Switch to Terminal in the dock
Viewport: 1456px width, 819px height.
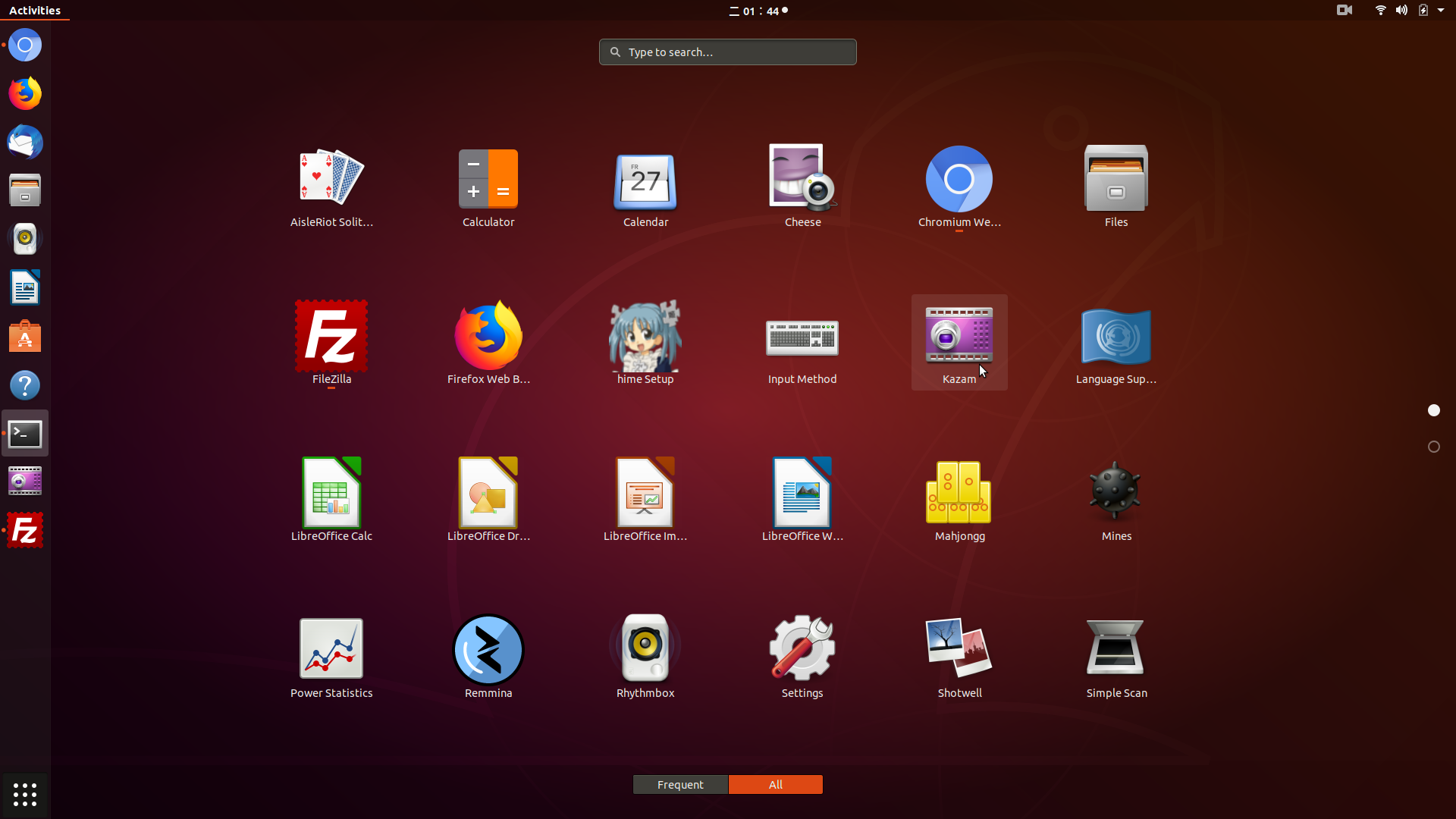coord(25,434)
